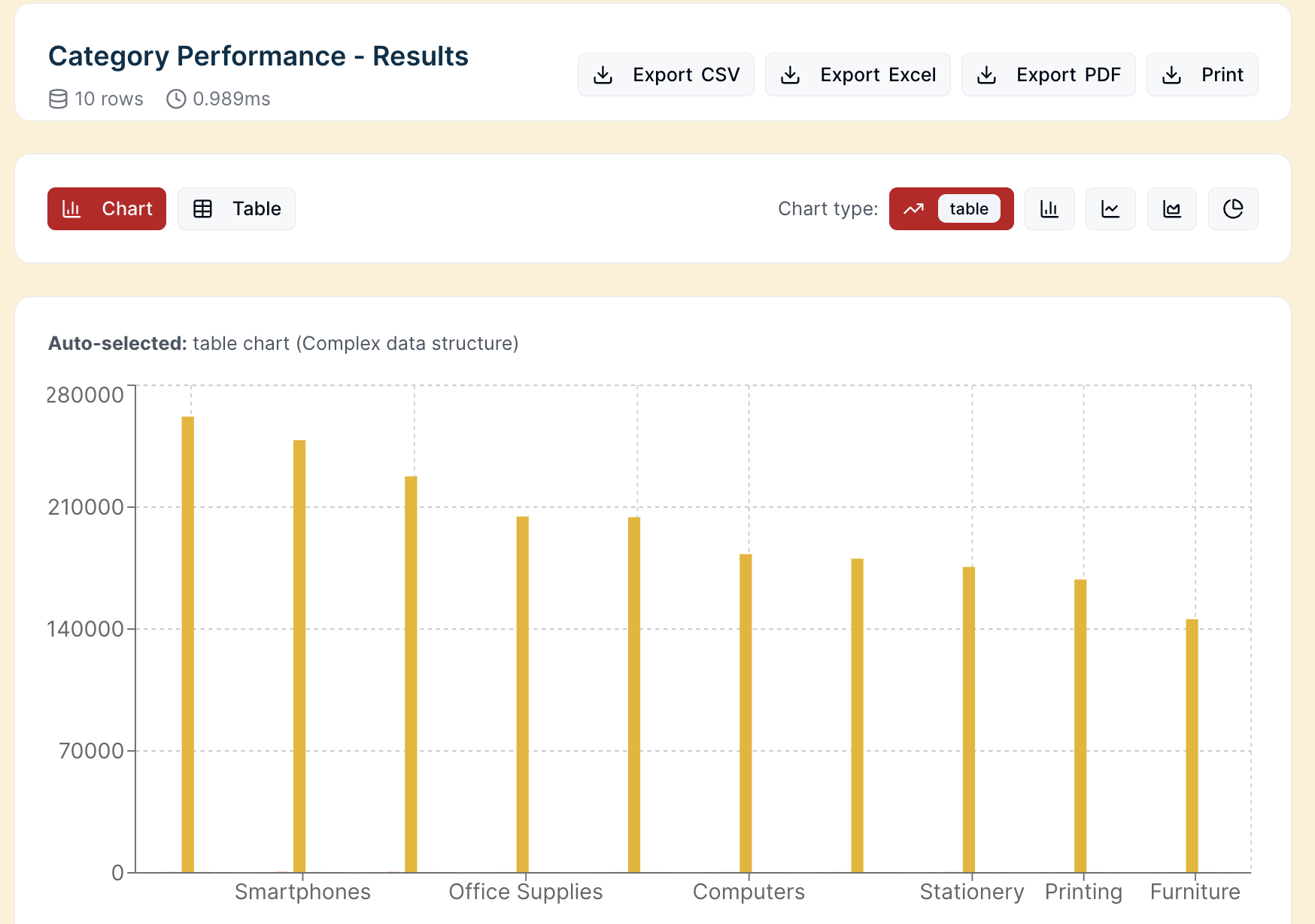Choose the line chart type icon
The width and height of the screenshot is (1315, 924).
click(1110, 208)
